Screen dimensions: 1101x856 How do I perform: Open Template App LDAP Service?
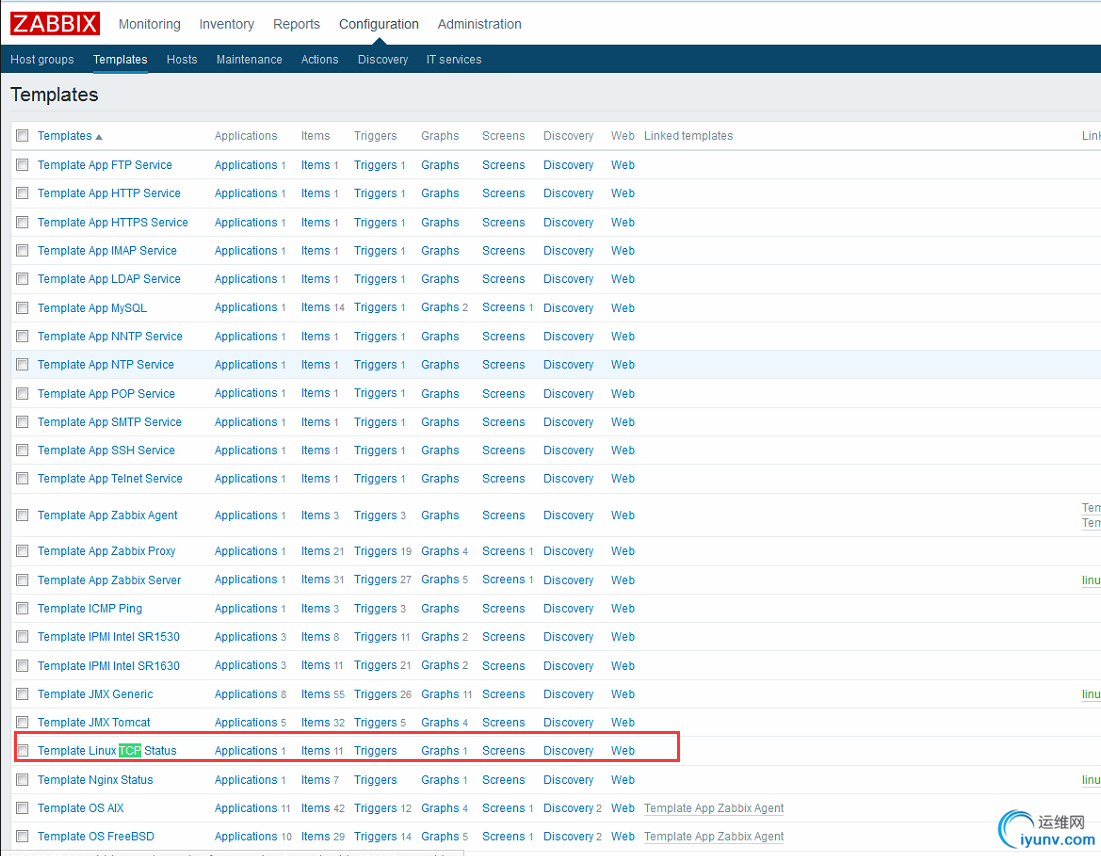(109, 279)
